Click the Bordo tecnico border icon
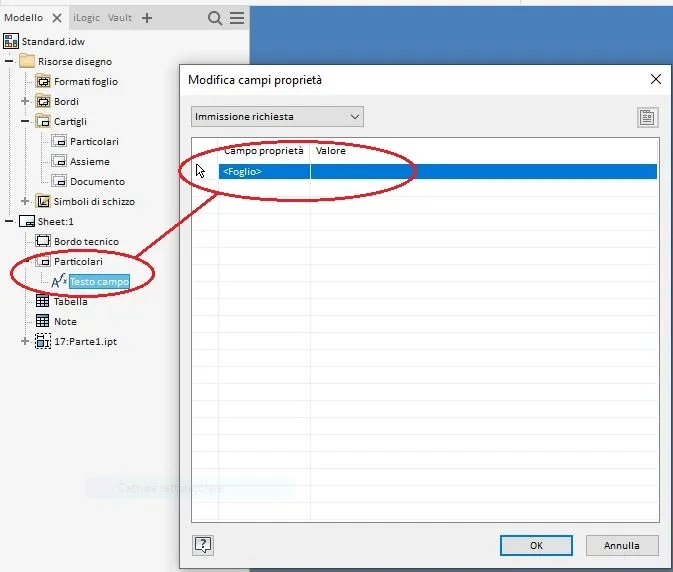 click(42, 241)
